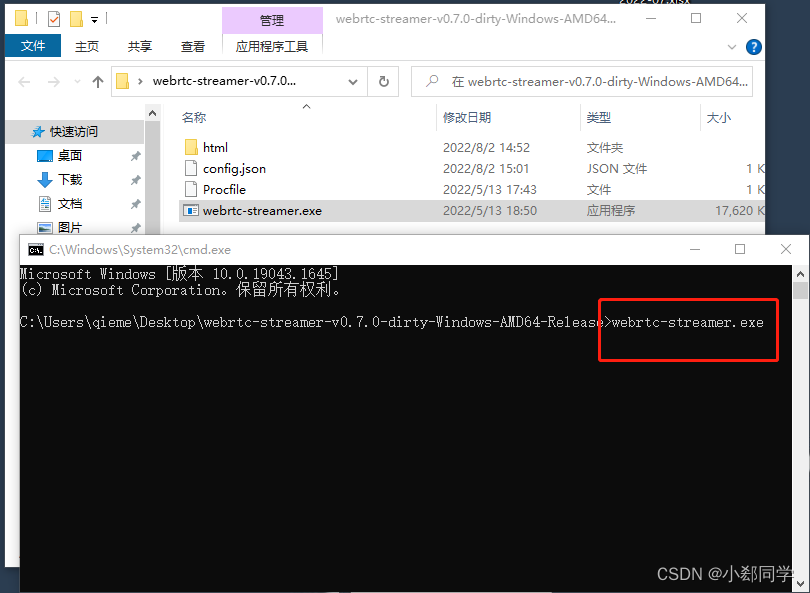The width and height of the screenshot is (810, 593).
Task: Expand the quick access toolbar customize dropdown
Action: point(94,17)
